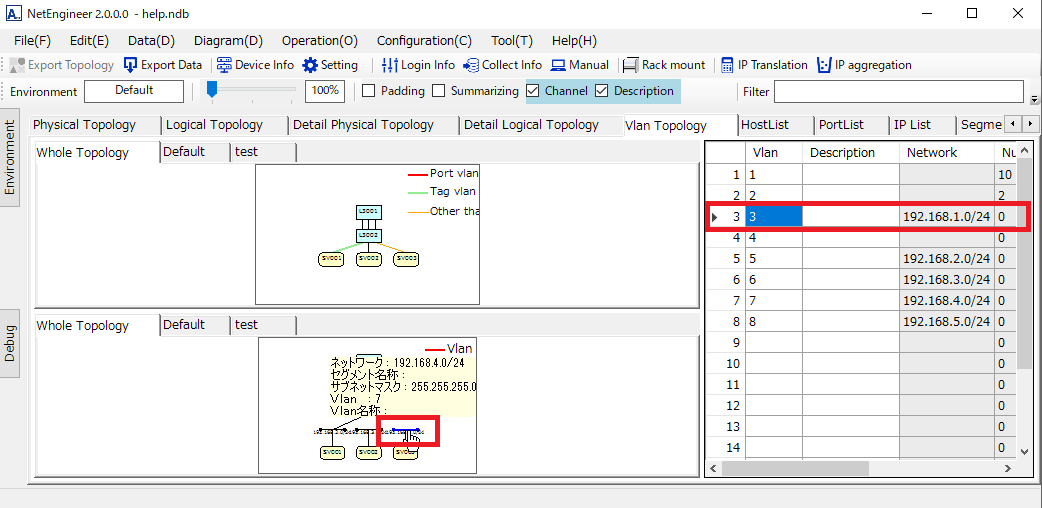The image size is (1042, 508).
Task: Open the IP aggregation tool
Action: point(824,65)
